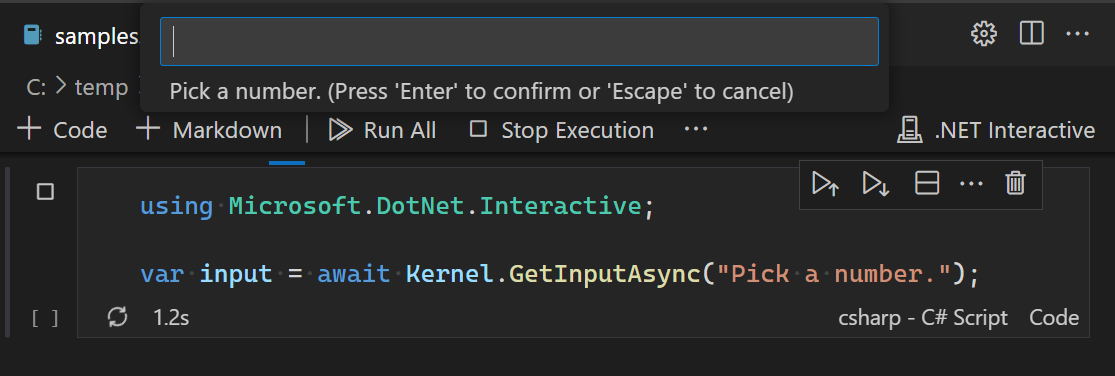Click Run All in notebook toolbar
1115x376 pixels.
tap(382, 130)
